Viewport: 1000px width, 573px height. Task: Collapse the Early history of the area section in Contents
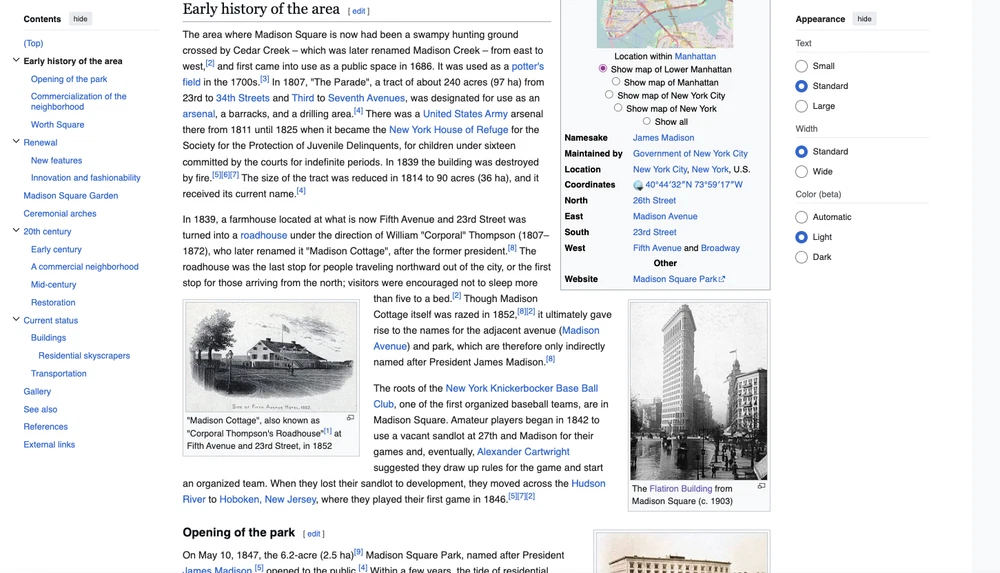[x=16, y=61]
